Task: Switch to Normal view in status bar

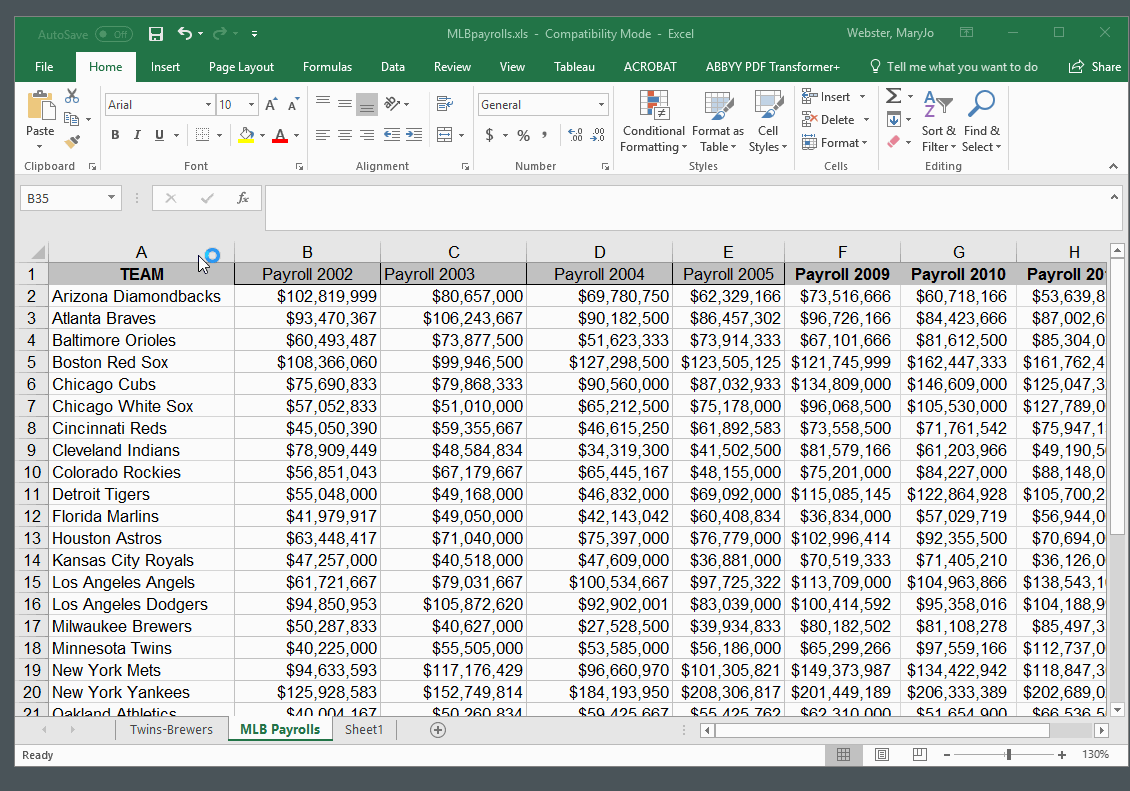Action: tap(843, 754)
